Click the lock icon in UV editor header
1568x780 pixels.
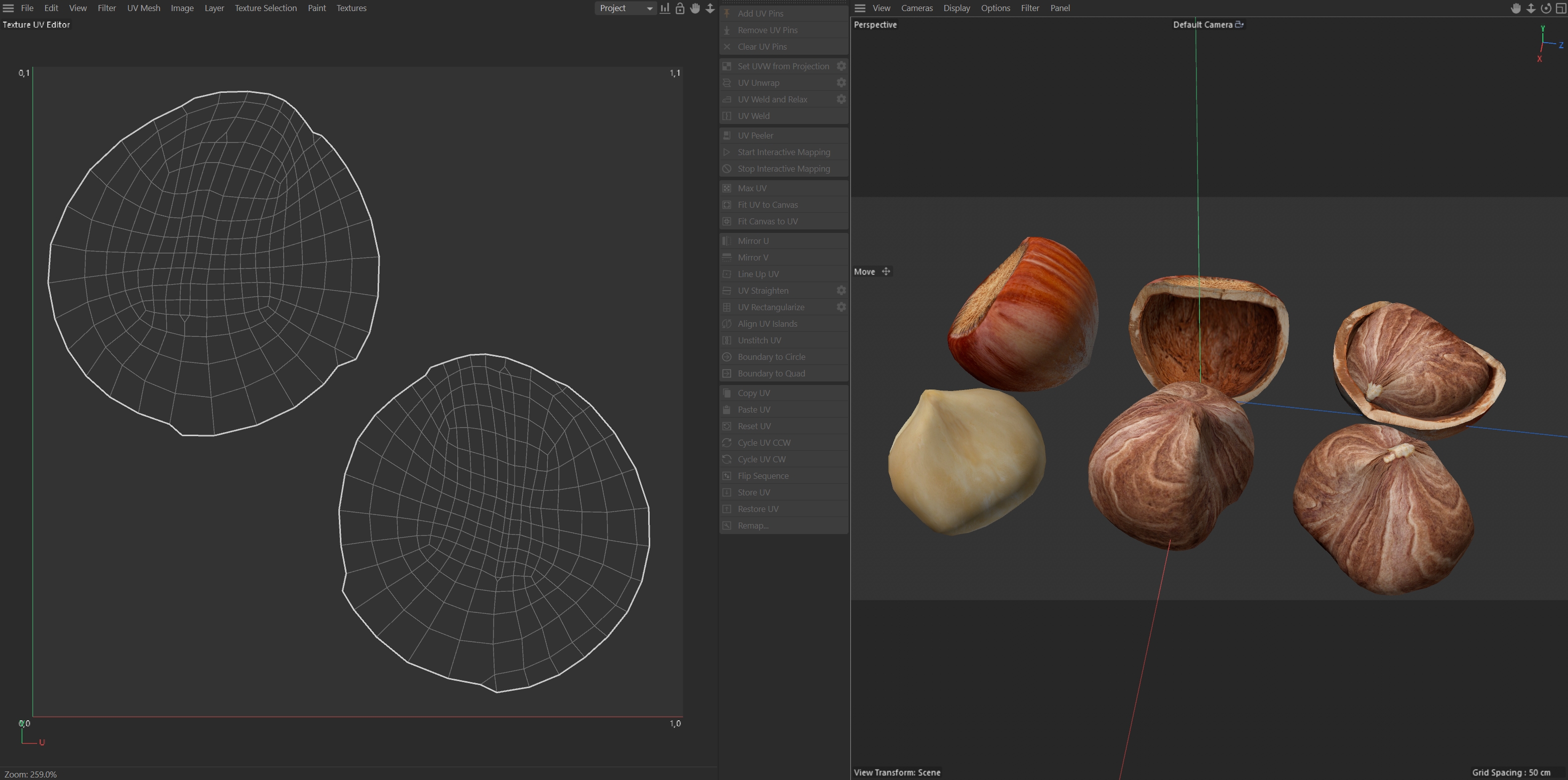click(x=680, y=9)
